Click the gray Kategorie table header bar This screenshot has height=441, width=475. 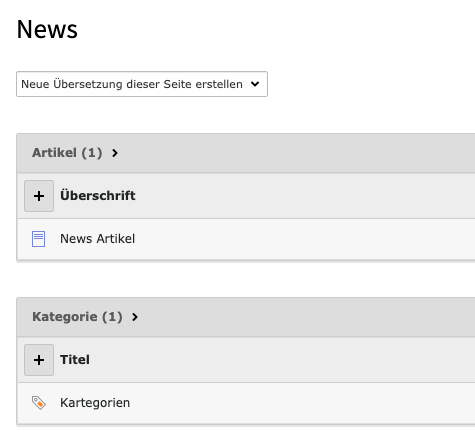[246, 317]
